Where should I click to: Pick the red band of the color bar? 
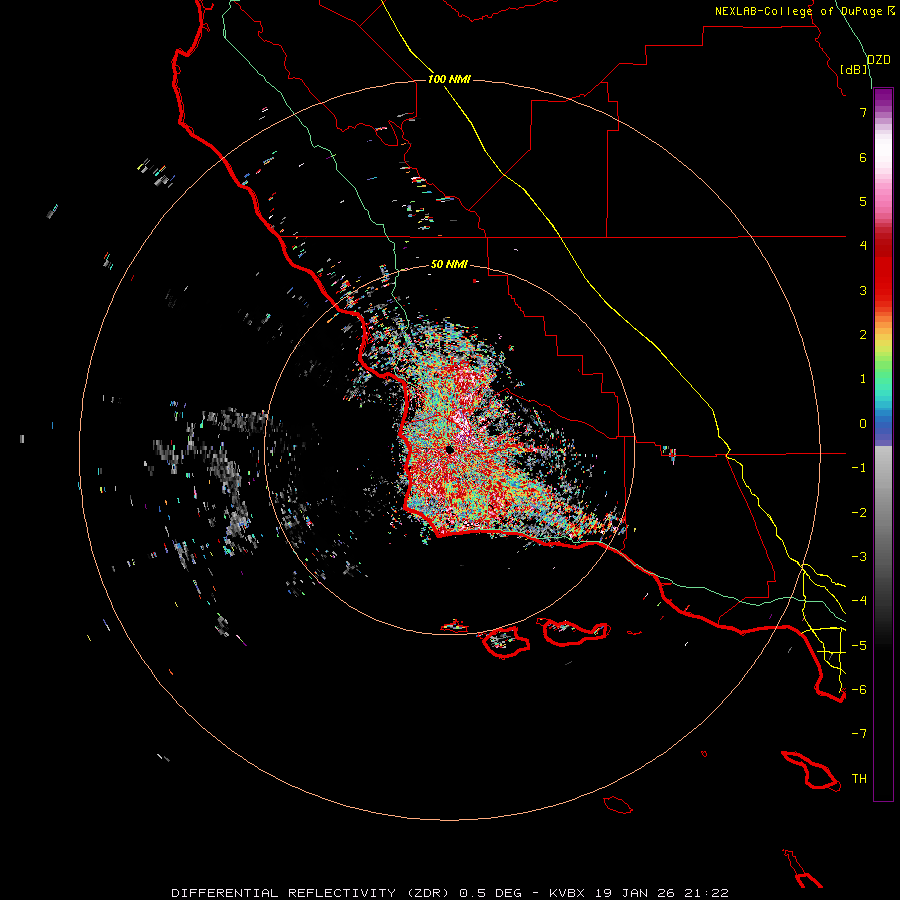pos(883,273)
